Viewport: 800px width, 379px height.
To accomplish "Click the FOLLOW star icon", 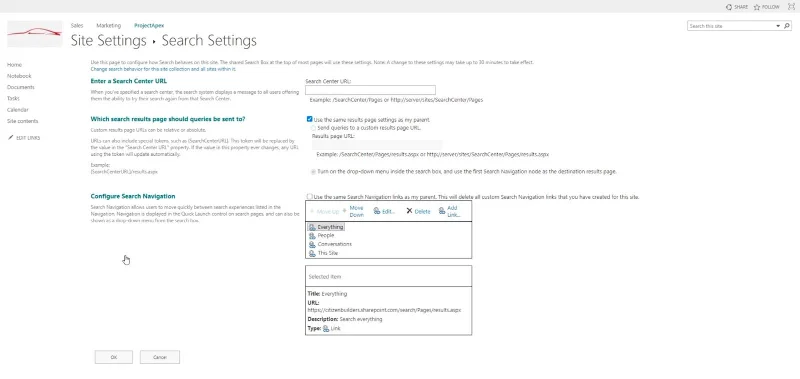I will [x=757, y=7].
